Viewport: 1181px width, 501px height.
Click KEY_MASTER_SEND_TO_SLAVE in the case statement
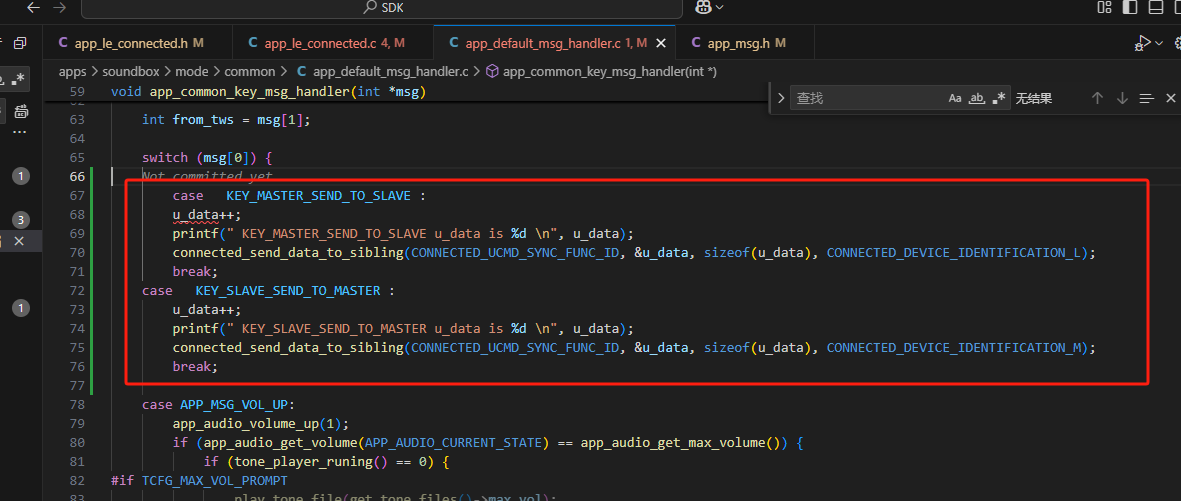click(x=318, y=196)
